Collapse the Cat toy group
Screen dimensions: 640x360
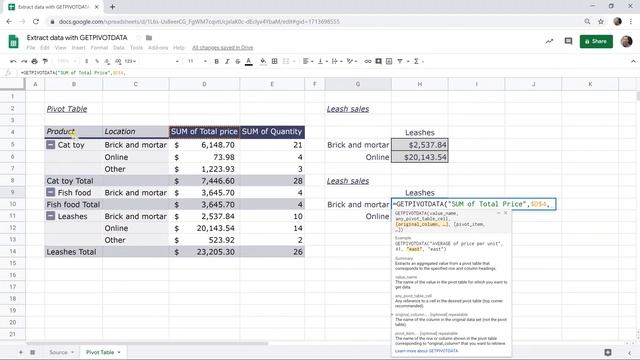[50, 145]
